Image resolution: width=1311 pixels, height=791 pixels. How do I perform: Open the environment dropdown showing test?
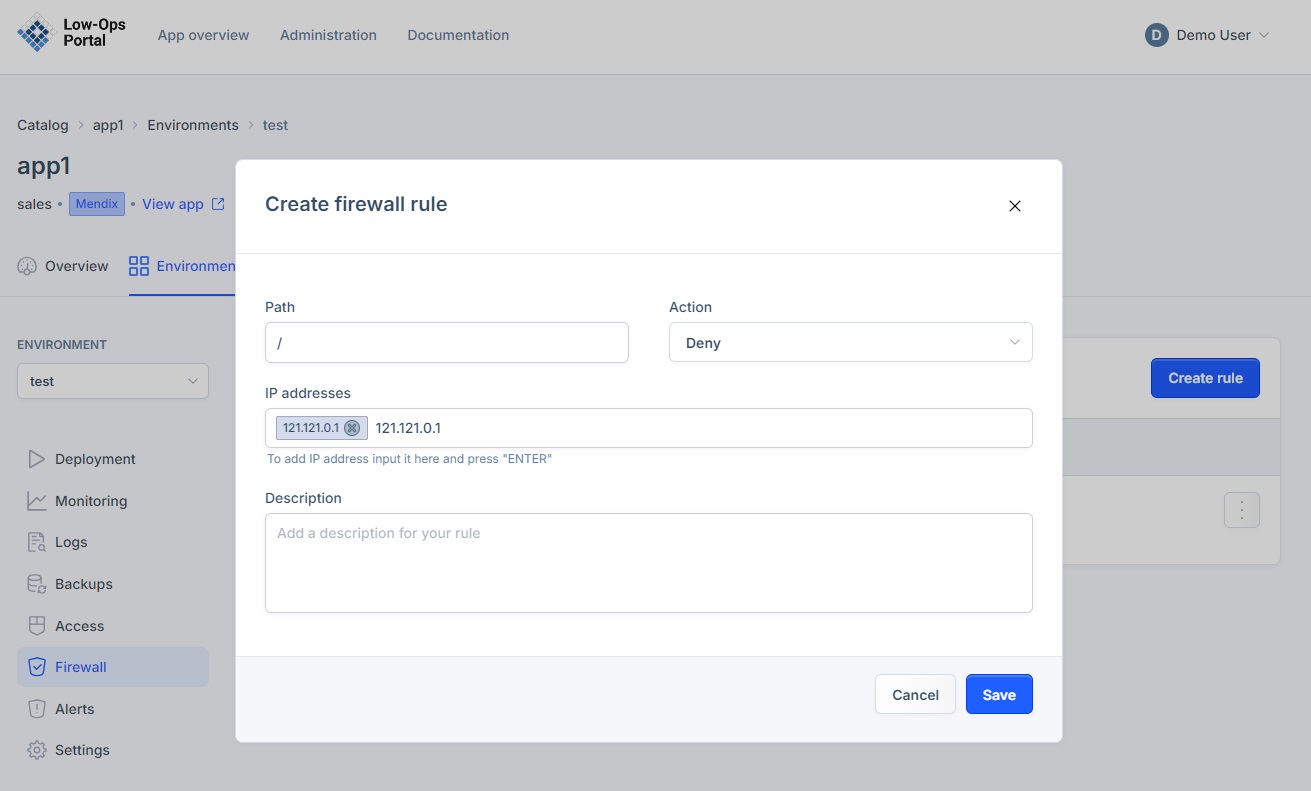click(x=113, y=381)
